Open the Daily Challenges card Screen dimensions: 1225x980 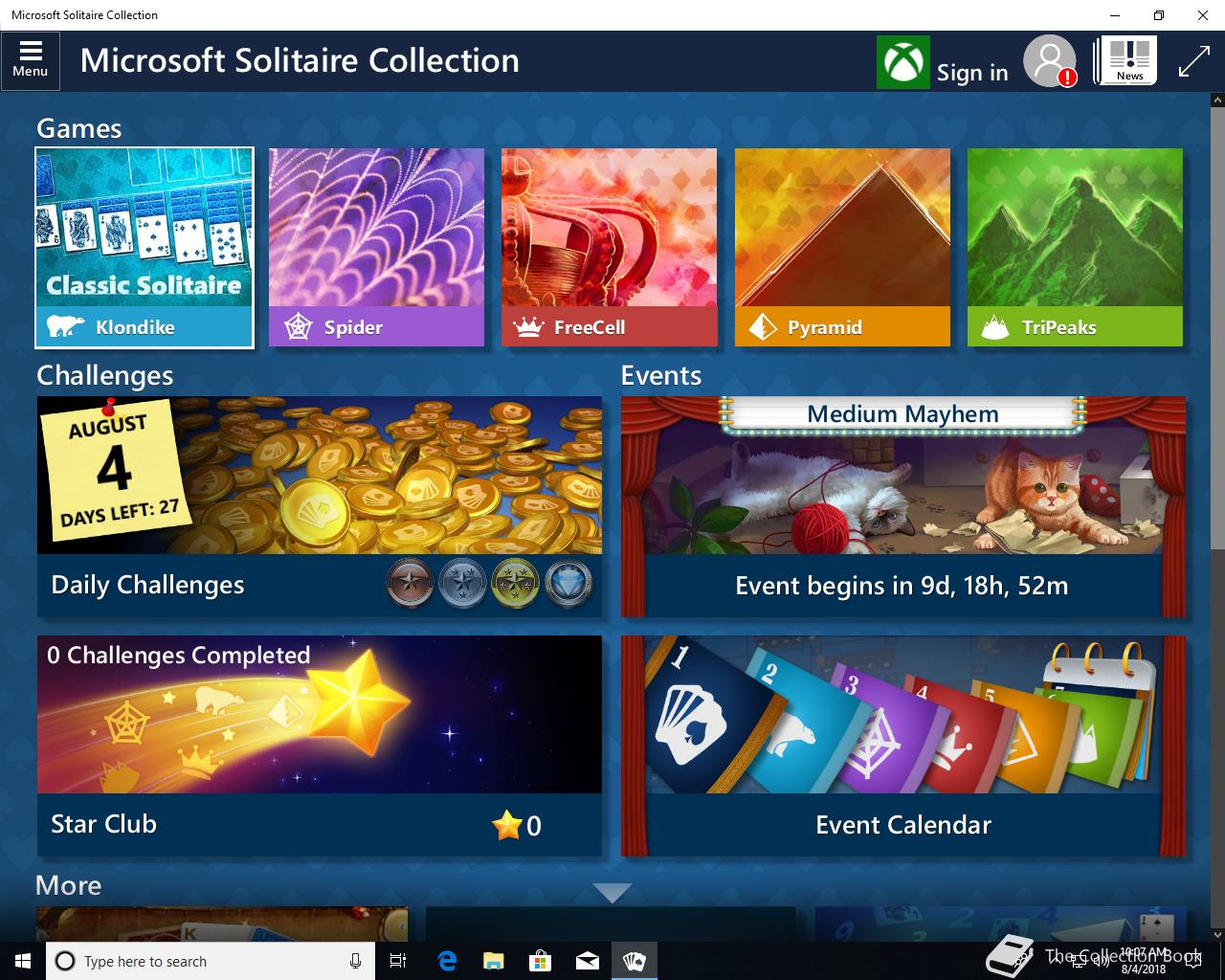320,506
